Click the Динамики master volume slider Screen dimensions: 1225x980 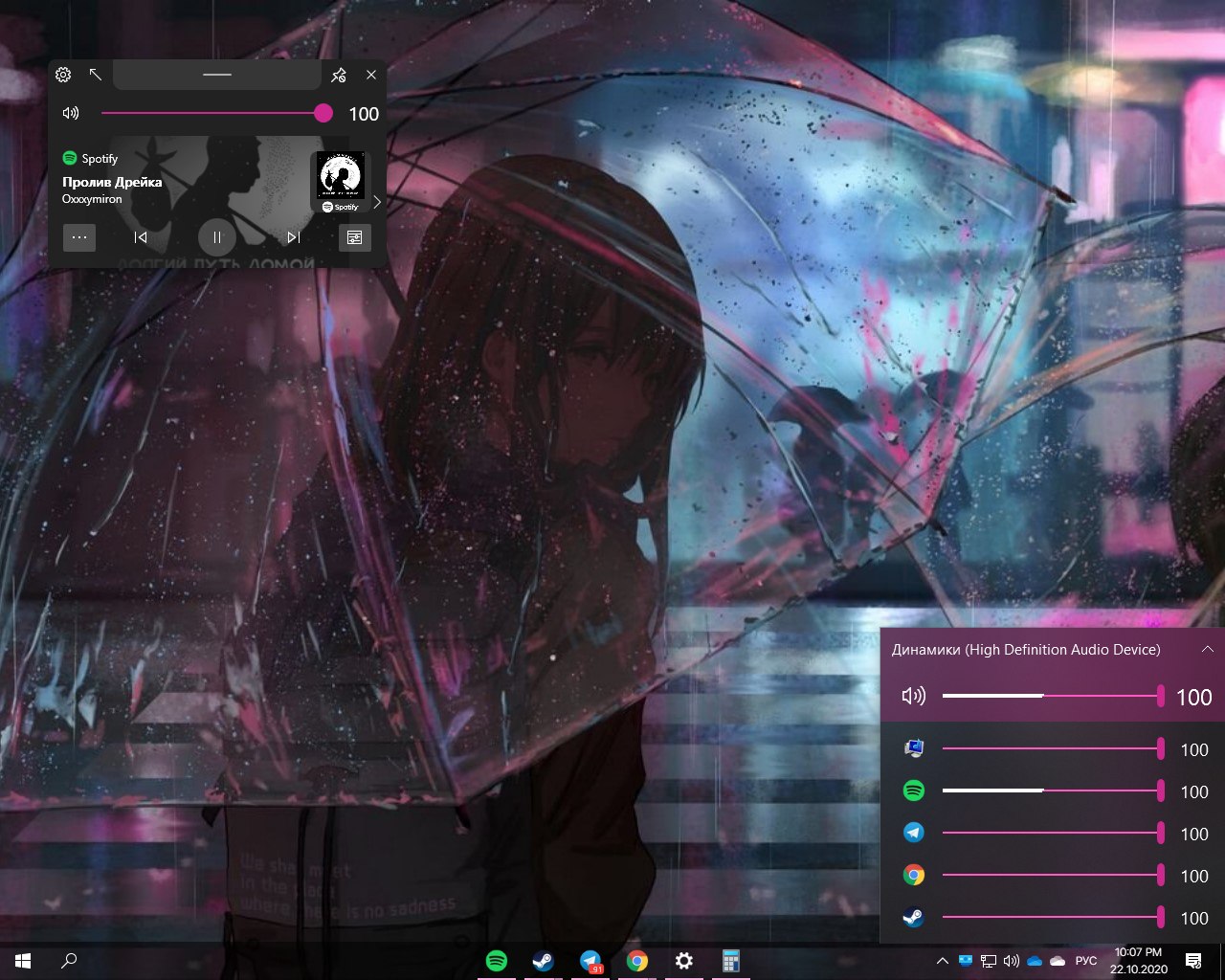pos(1053,696)
